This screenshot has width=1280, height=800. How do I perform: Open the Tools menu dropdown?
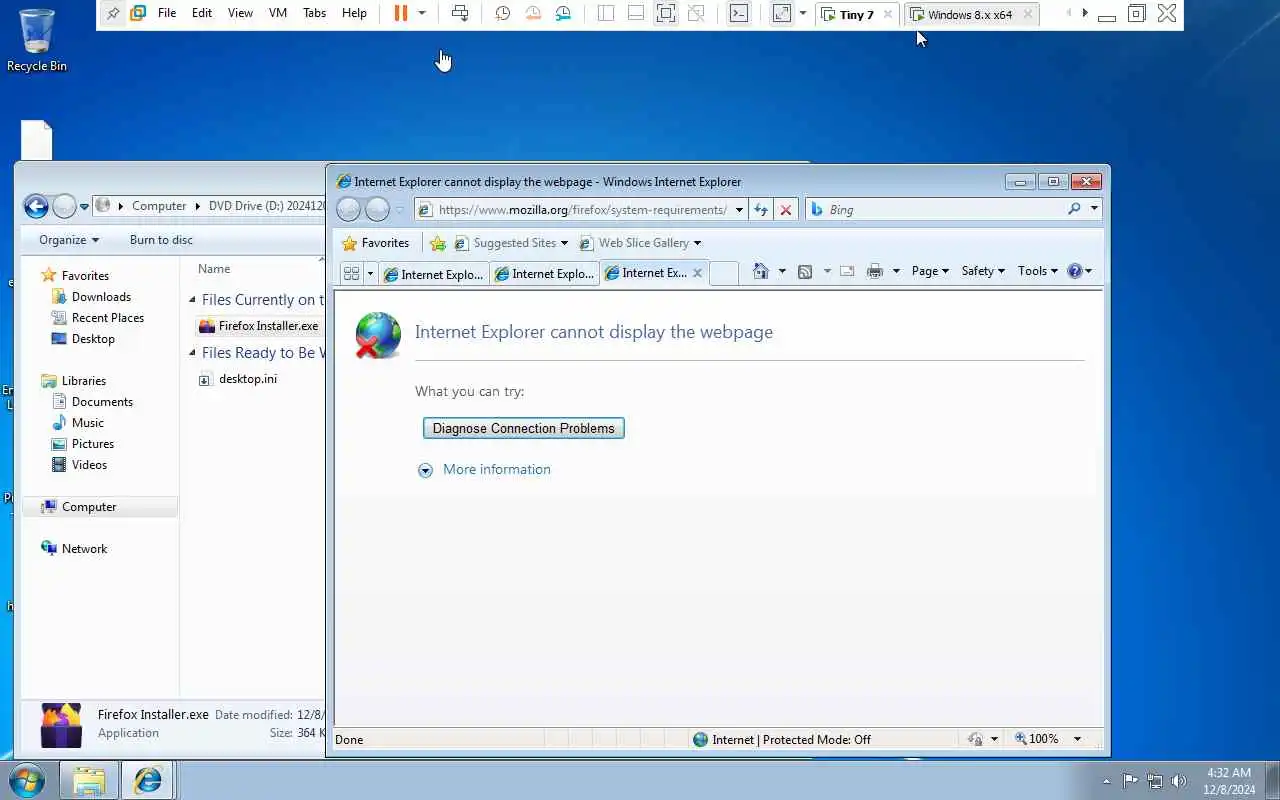click(1037, 271)
